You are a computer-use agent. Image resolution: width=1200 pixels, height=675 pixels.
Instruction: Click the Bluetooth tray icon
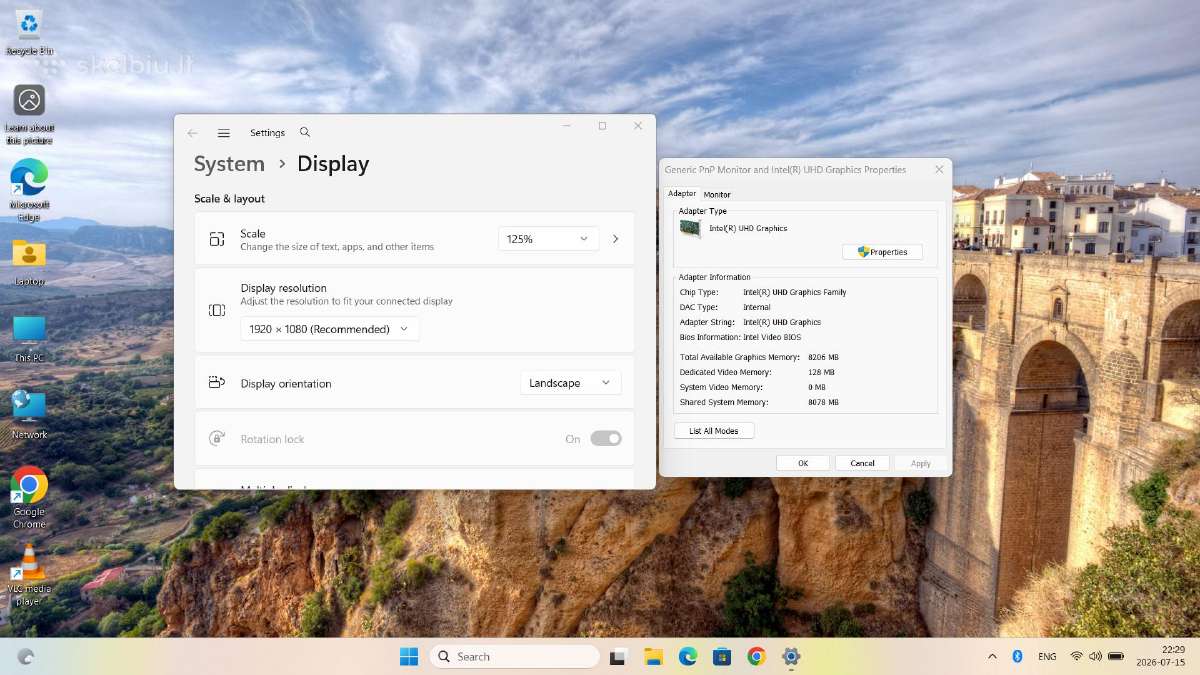[1017, 656]
